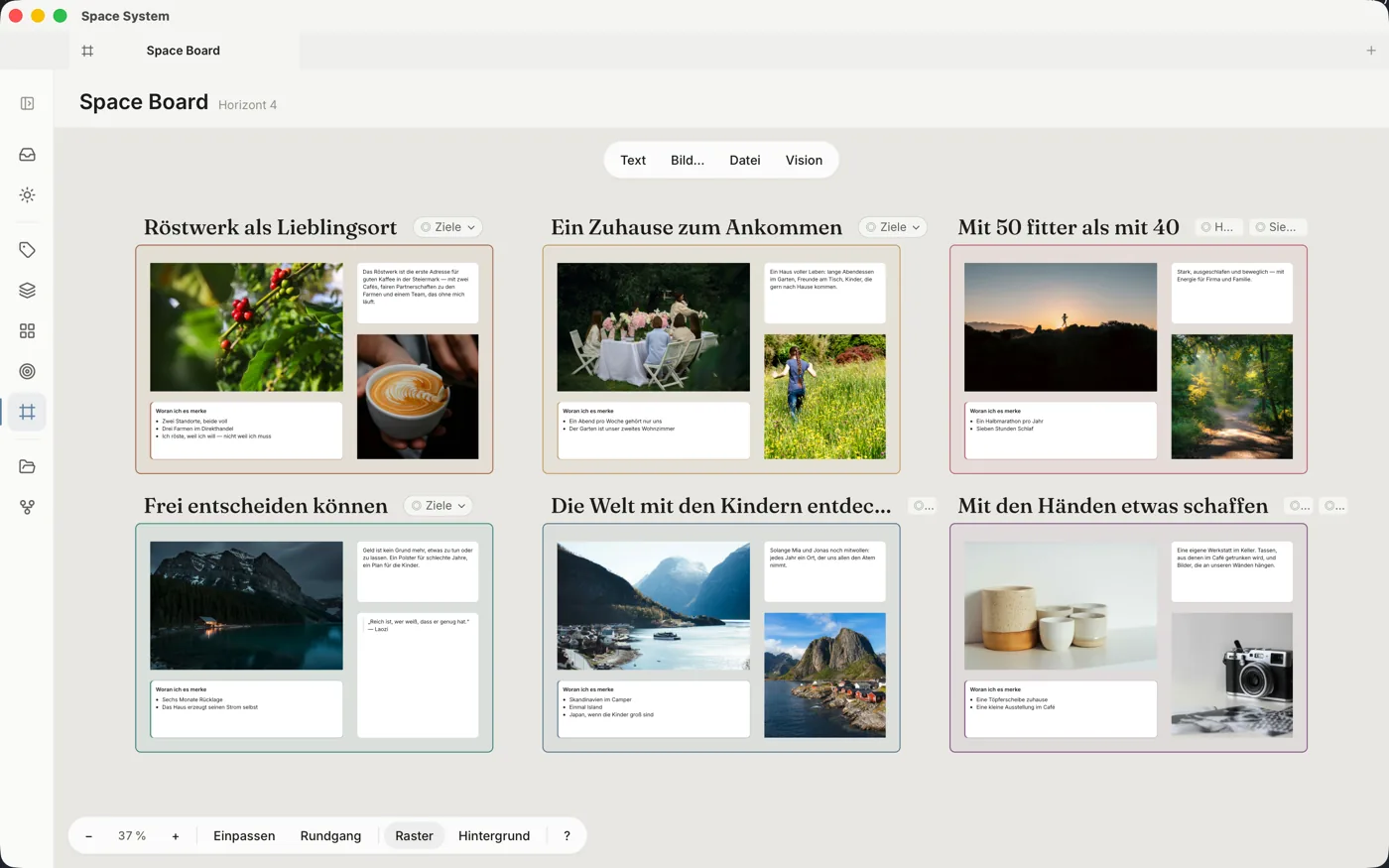Click the 37 % zoom level
1389x868 pixels.
tap(132, 836)
